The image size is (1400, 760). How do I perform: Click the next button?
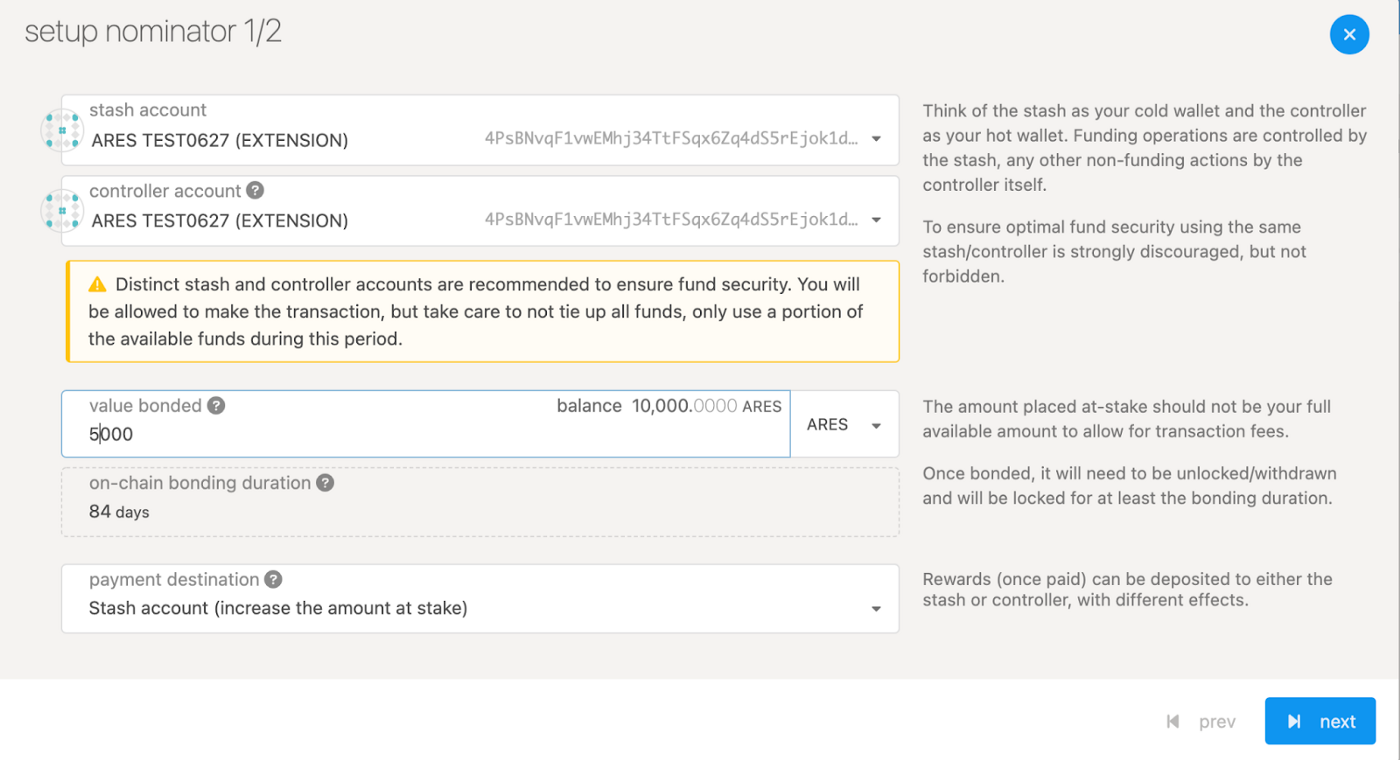point(1320,721)
